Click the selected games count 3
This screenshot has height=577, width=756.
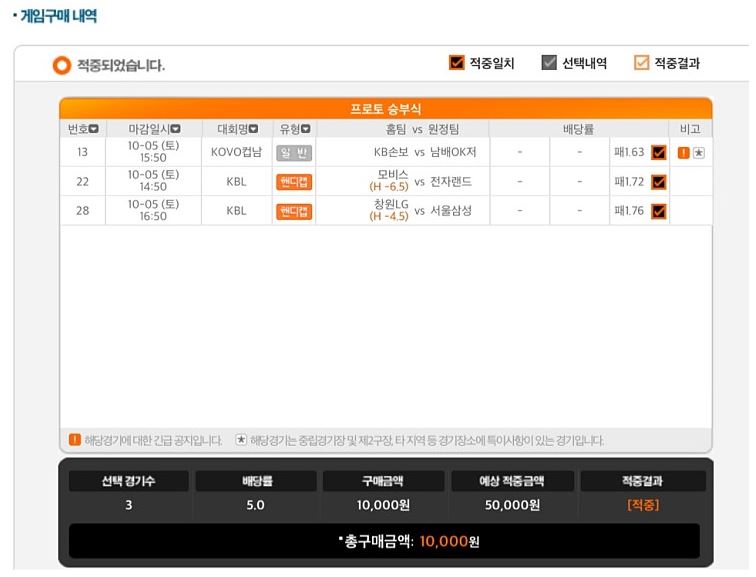[x=128, y=505]
